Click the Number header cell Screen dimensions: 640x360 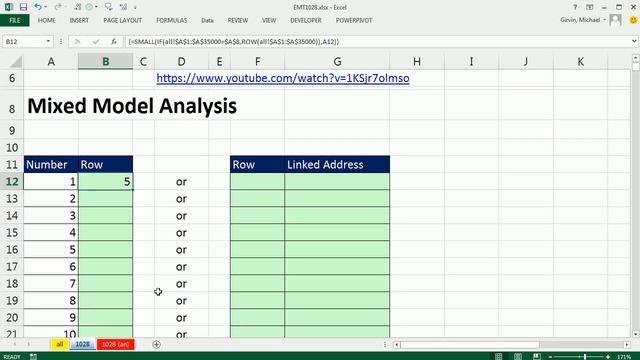[51, 164]
